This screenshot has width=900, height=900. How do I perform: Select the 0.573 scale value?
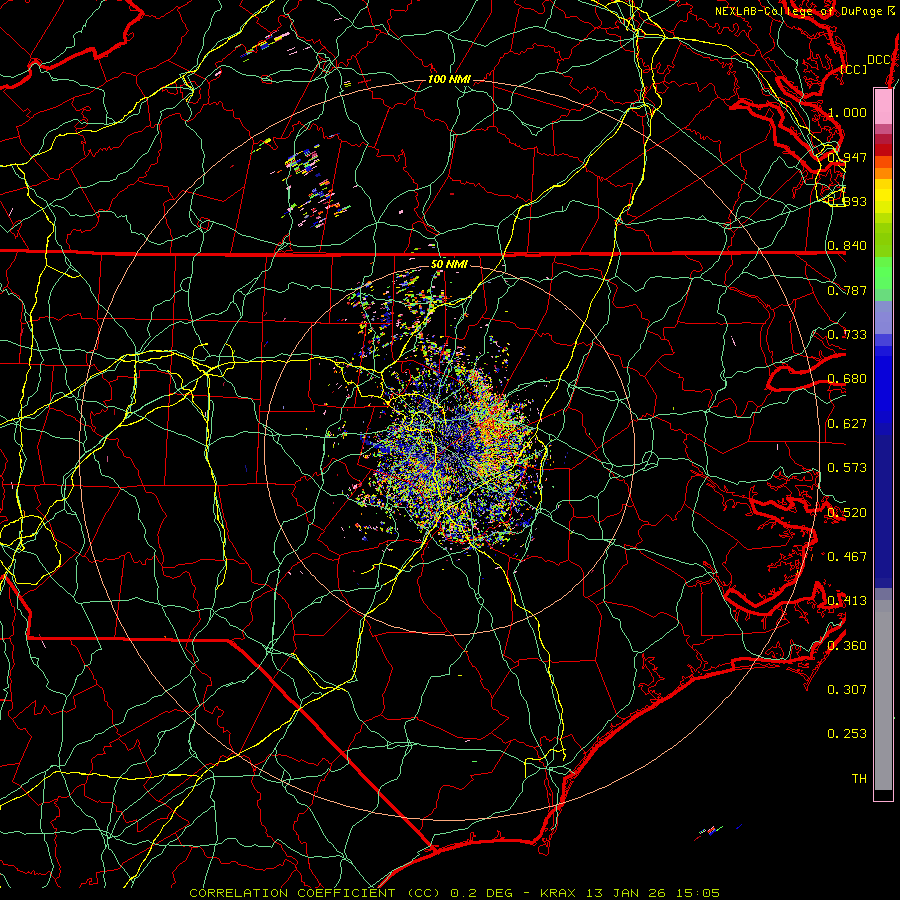coord(847,468)
